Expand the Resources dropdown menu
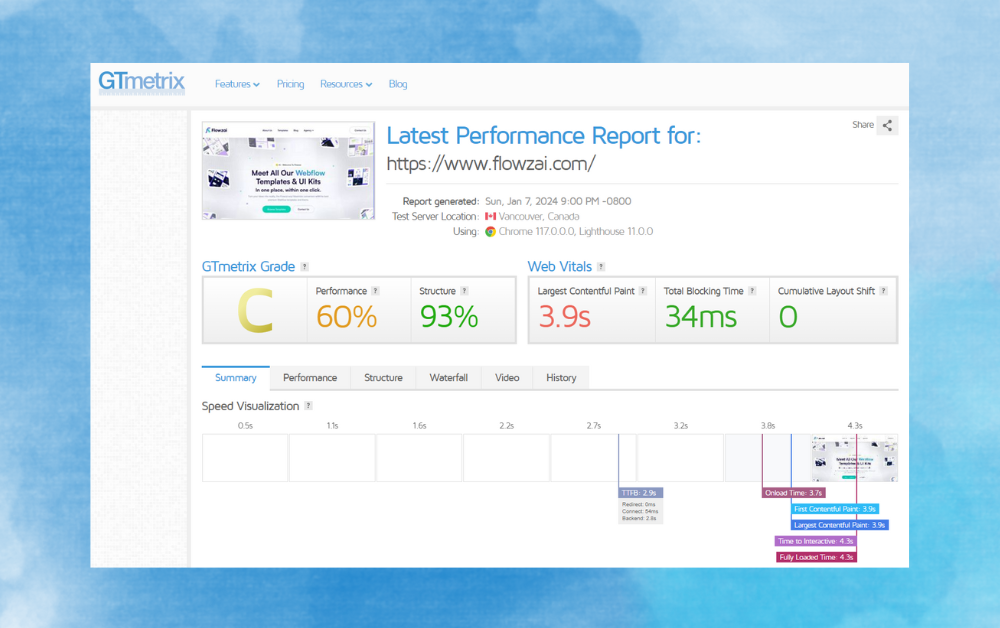 (x=346, y=84)
